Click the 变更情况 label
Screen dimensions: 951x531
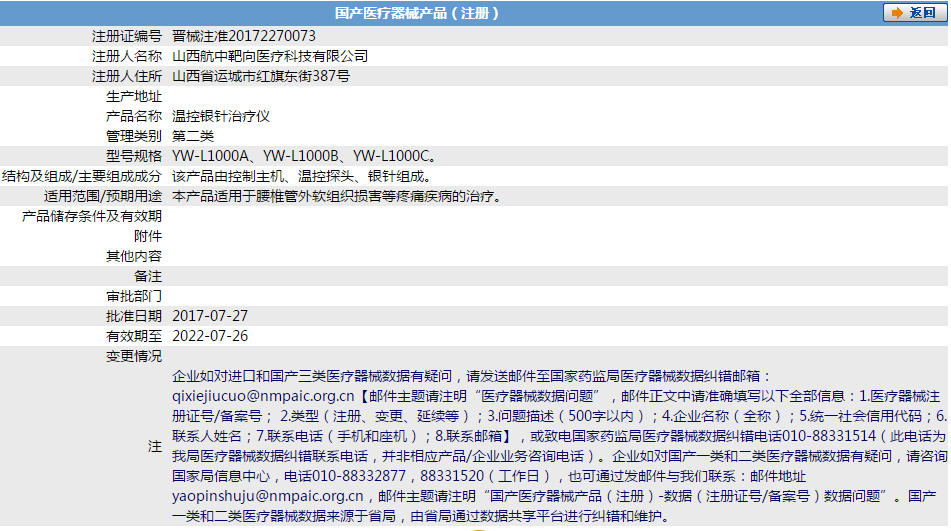coord(134,356)
